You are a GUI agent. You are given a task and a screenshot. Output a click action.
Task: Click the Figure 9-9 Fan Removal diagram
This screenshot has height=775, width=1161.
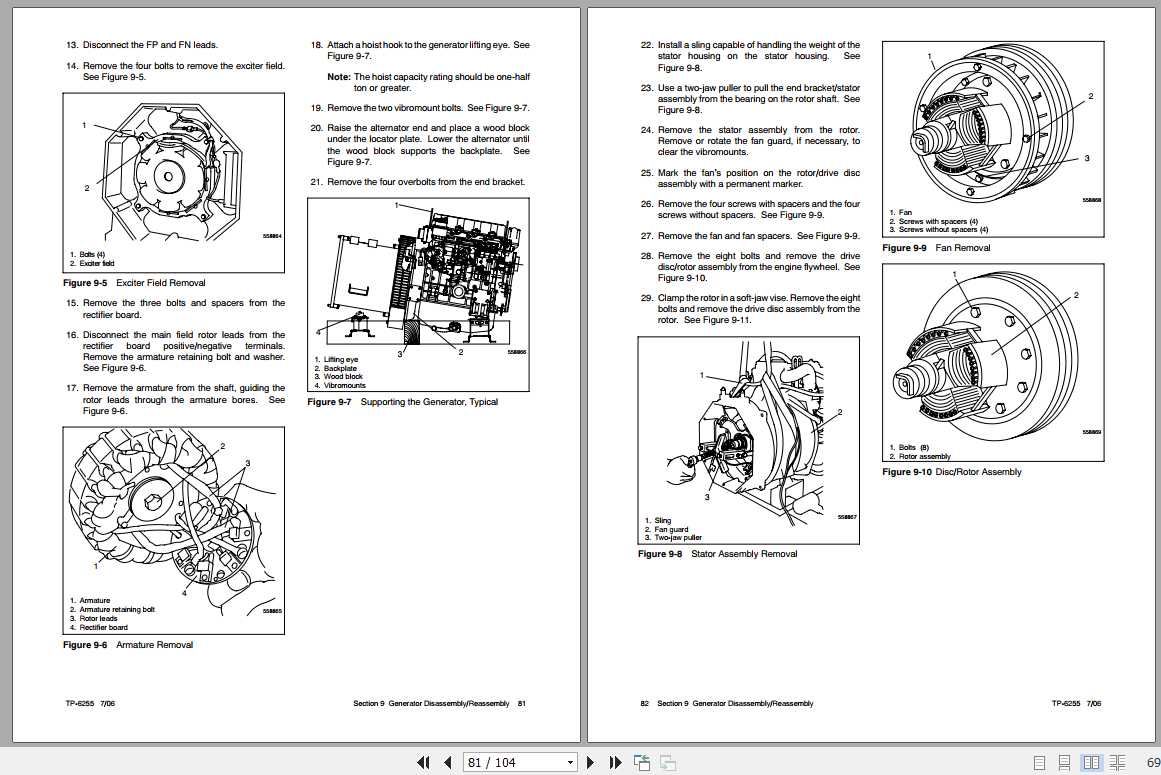click(x=993, y=135)
